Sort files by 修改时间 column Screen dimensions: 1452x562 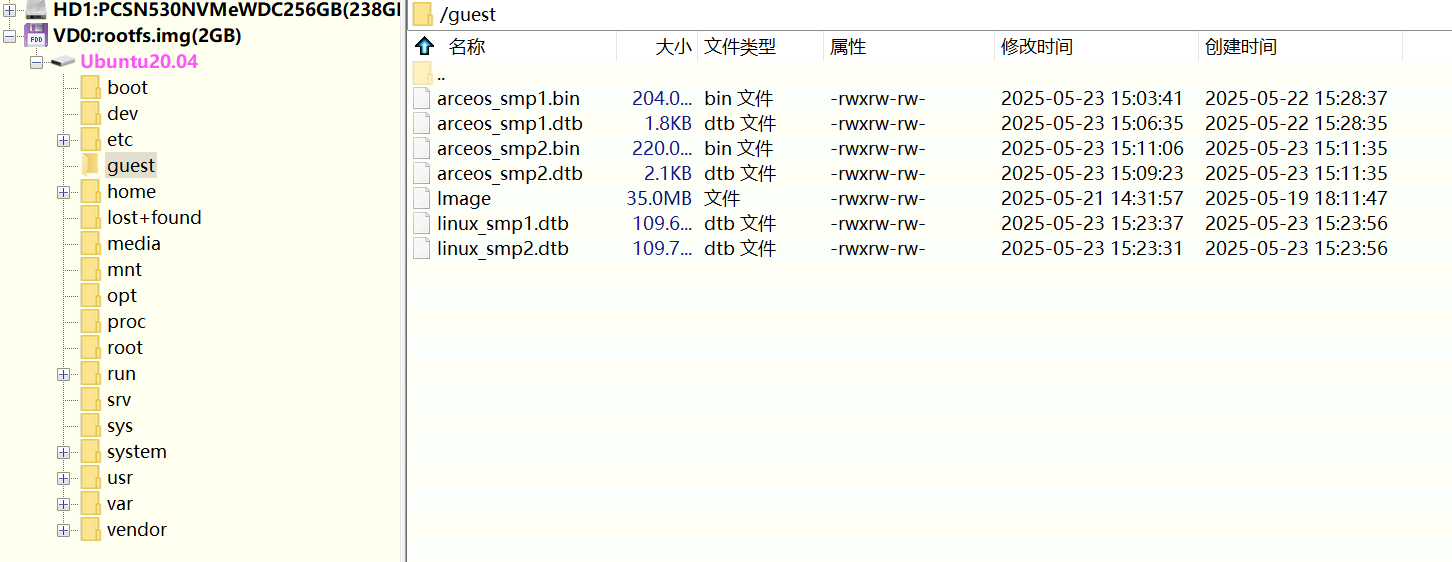tap(1037, 47)
